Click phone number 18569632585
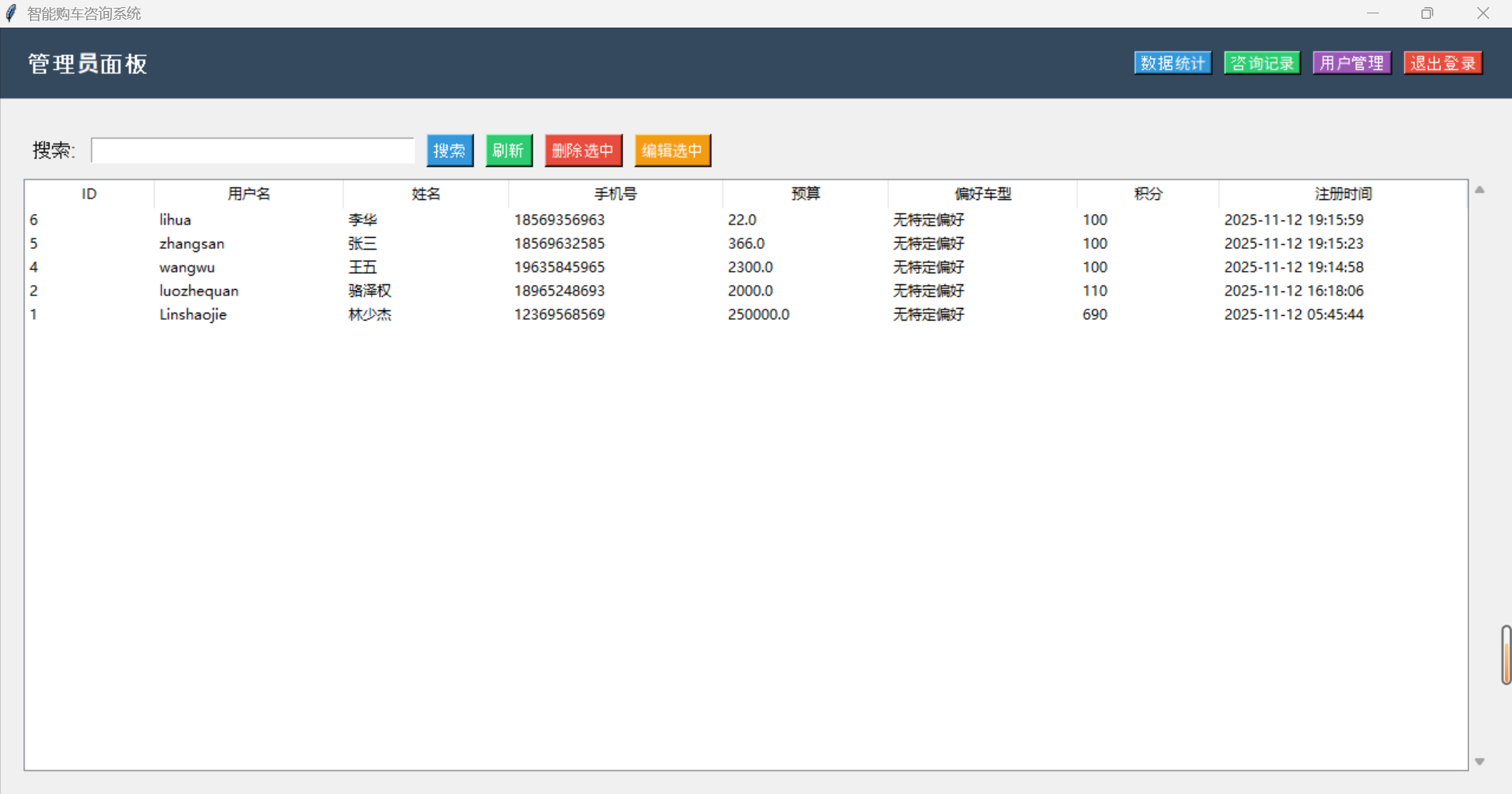1512x794 pixels. pyautogui.click(x=559, y=243)
